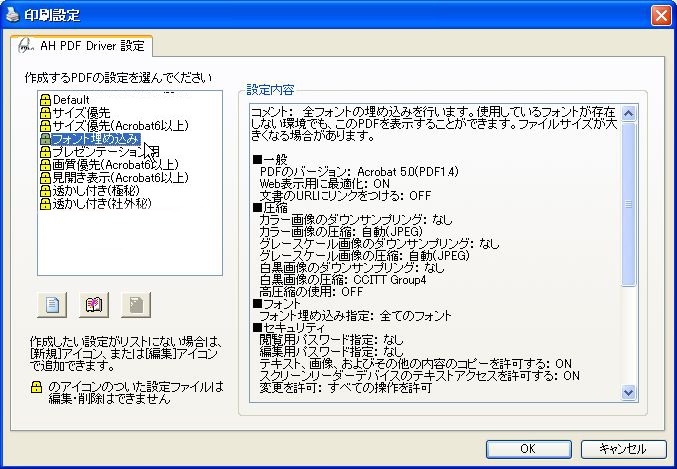Screen dimensions: 677x469
Task: Close the 印刷設定 dialog
Action: [661, 16]
